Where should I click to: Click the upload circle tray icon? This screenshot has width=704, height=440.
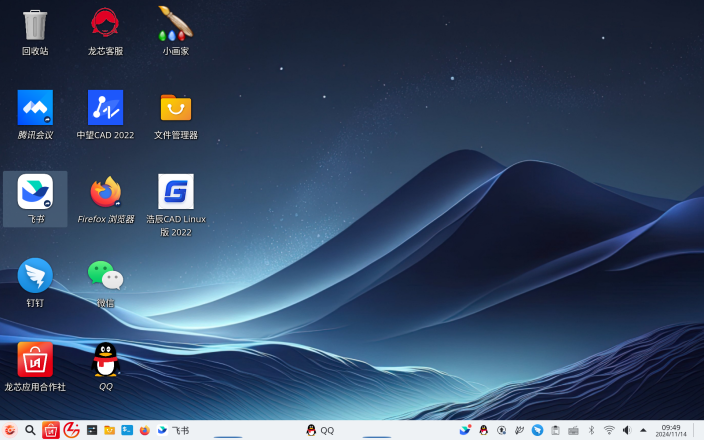(502, 431)
